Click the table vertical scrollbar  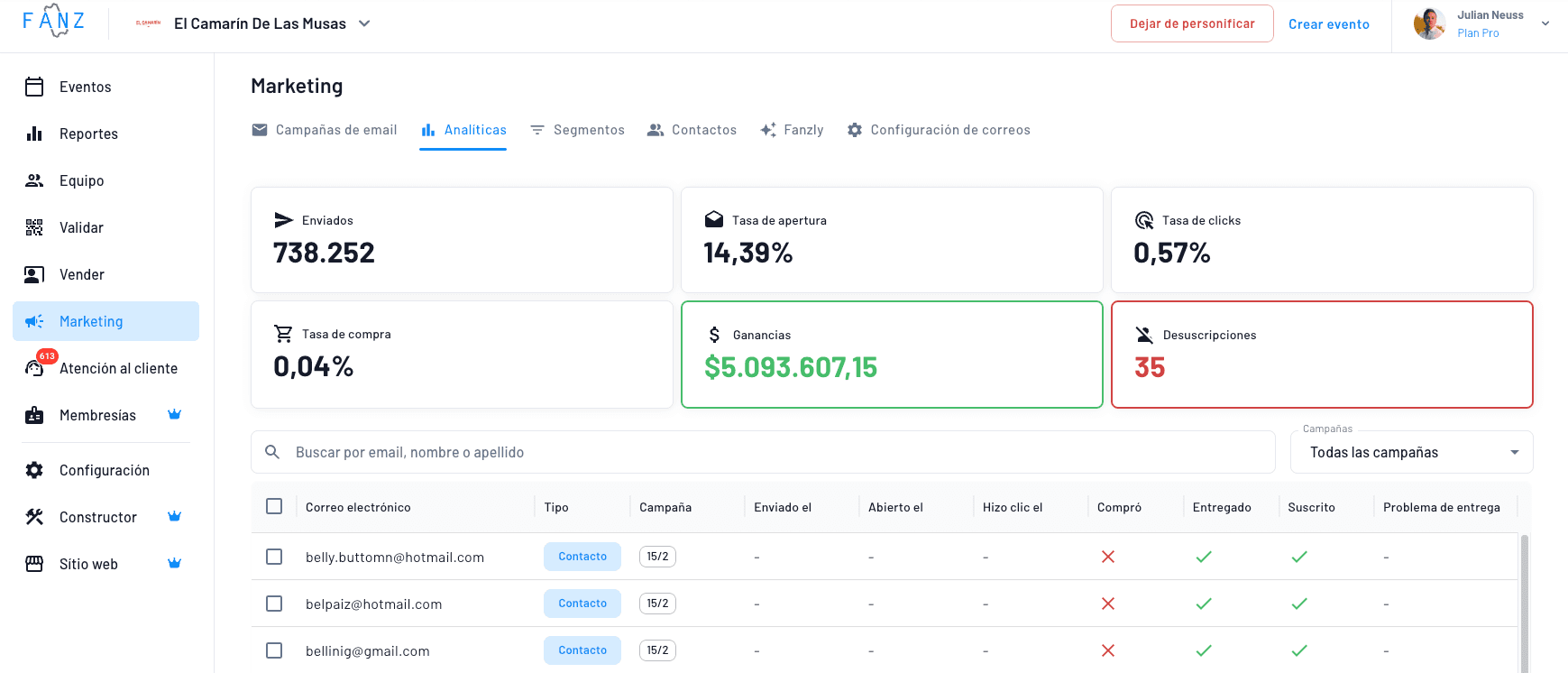[1525, 603]
